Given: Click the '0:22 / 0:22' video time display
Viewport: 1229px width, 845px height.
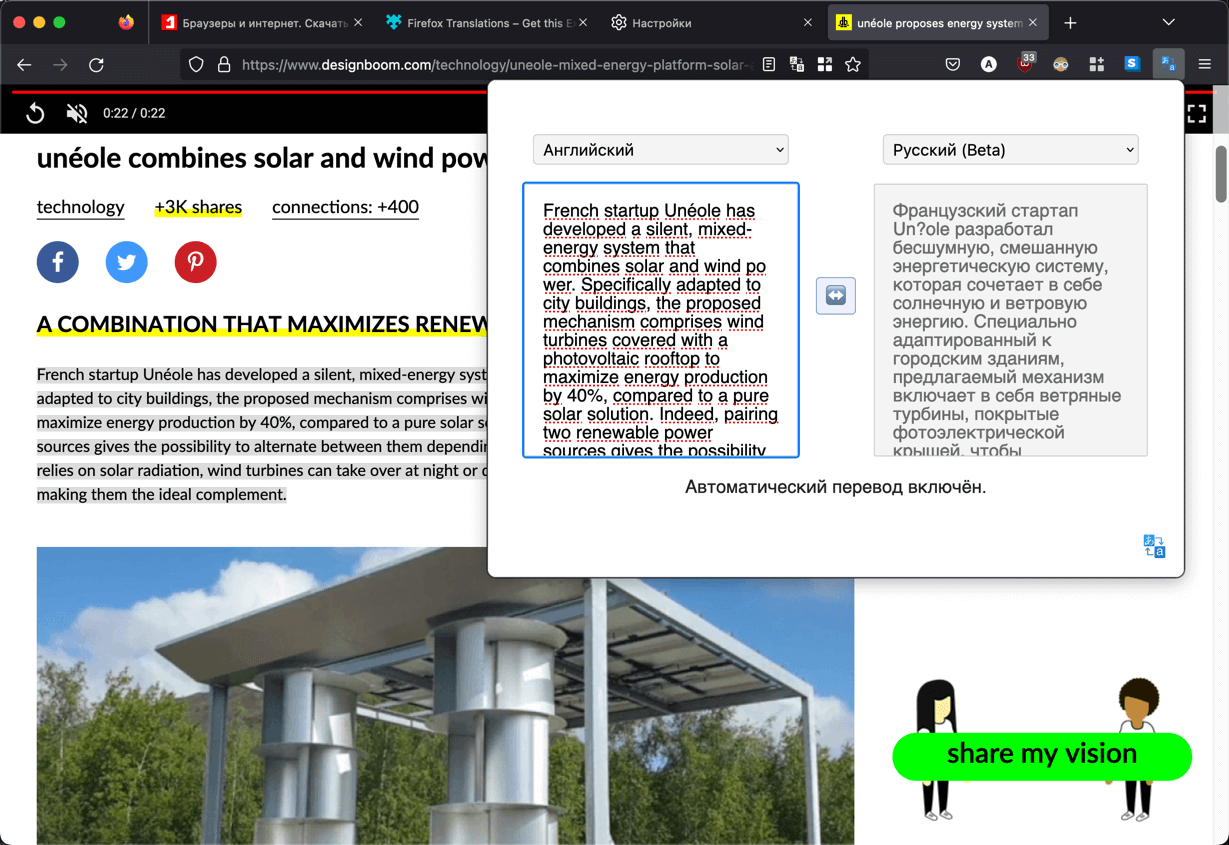Looking at the screenshot, I should (134, 113).
